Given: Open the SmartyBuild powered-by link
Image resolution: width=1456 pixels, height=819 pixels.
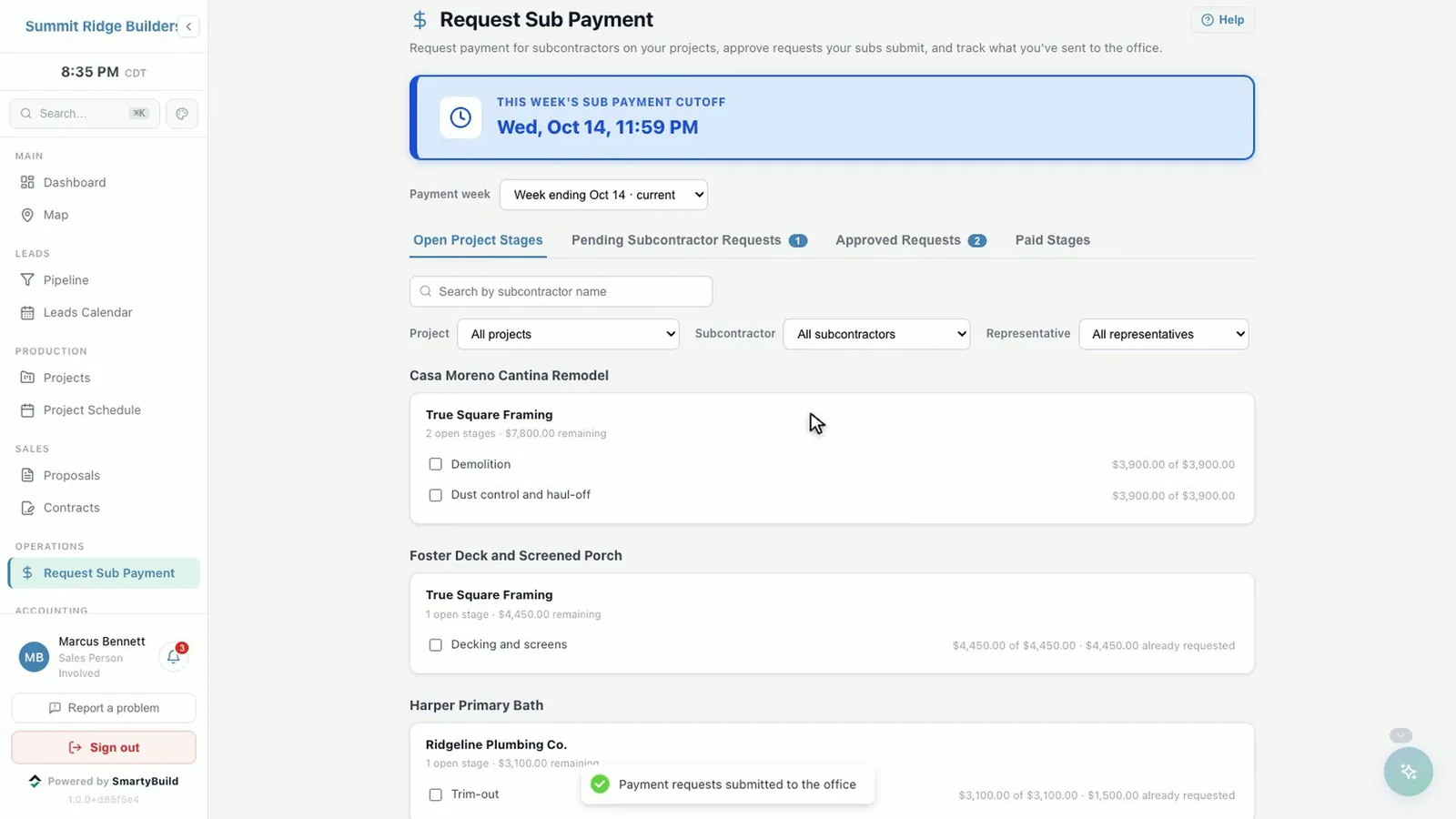Looking at the screenshot, I should click(x=104, y=782).
